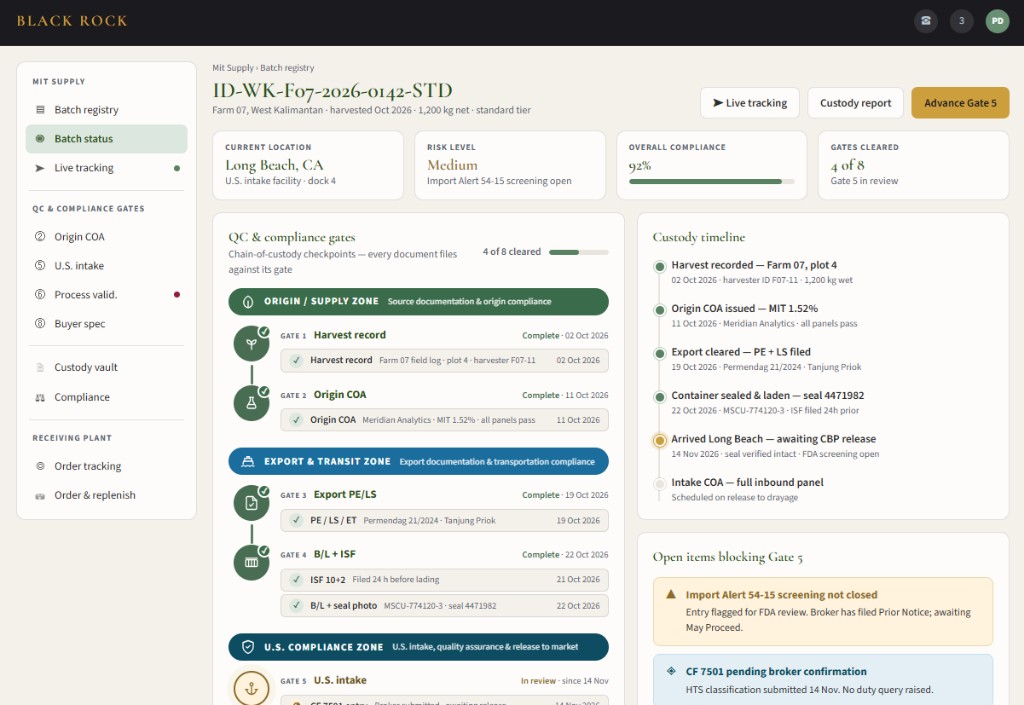Screen dimensions: 1024x705
Task: Click the Current Location card
Action: pos(308,165)
